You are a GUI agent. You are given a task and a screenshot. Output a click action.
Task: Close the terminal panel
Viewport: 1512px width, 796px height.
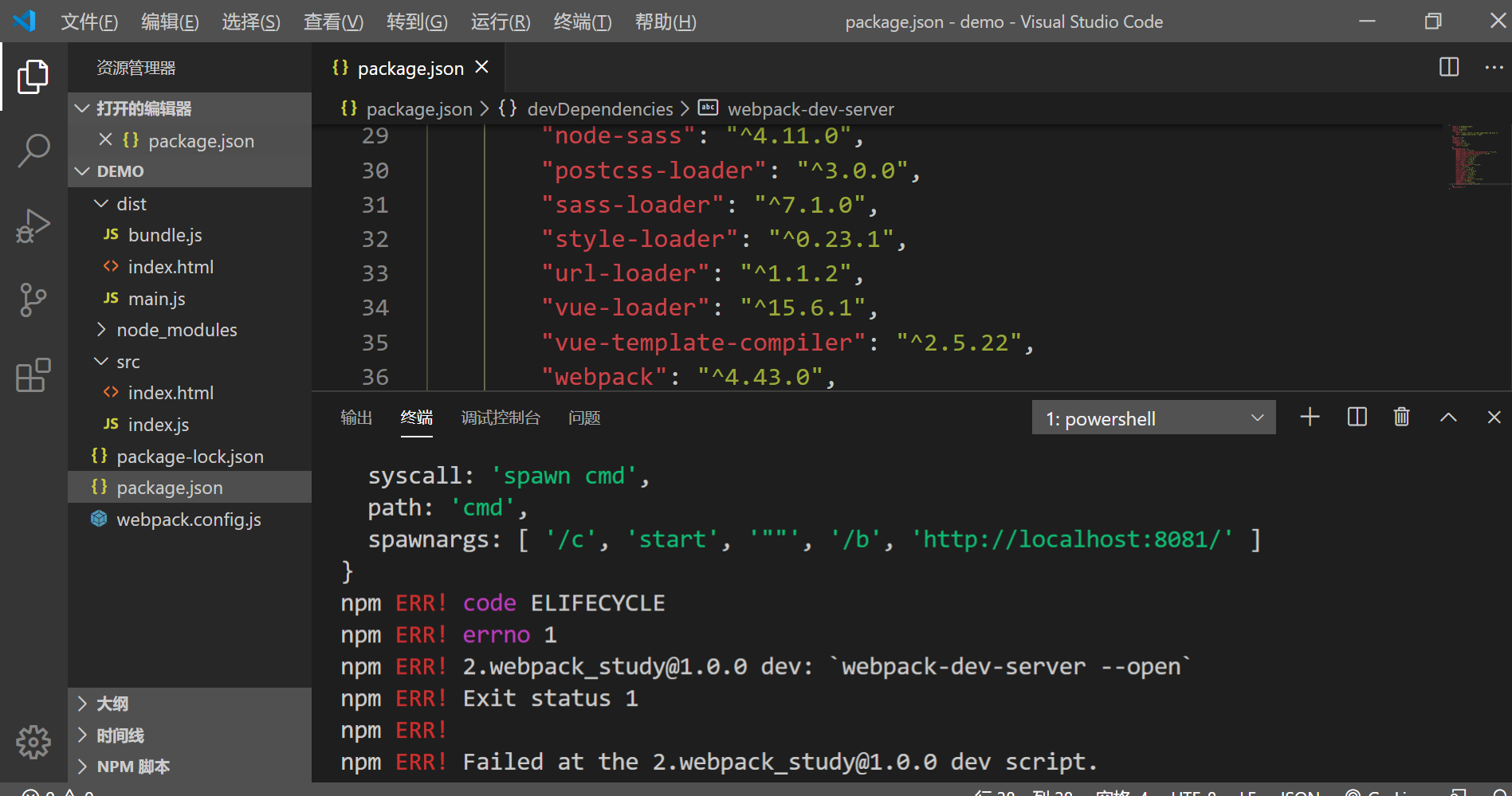(1494, 417)
